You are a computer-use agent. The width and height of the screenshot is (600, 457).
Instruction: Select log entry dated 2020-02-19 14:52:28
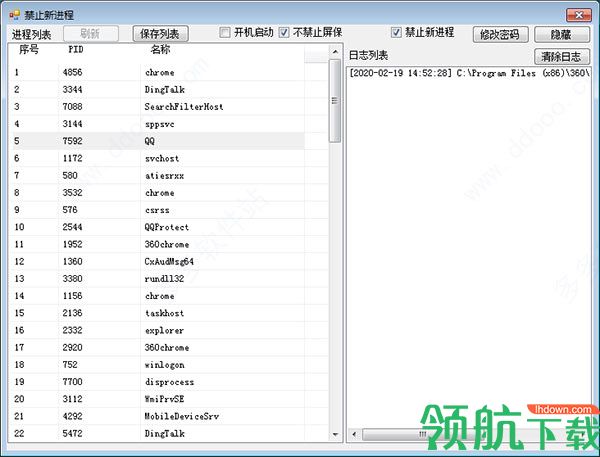470,73
